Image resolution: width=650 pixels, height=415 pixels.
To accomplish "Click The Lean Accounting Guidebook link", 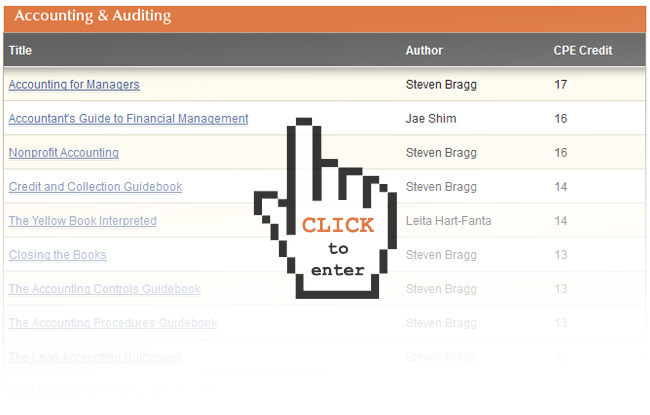I will point(95,357).
